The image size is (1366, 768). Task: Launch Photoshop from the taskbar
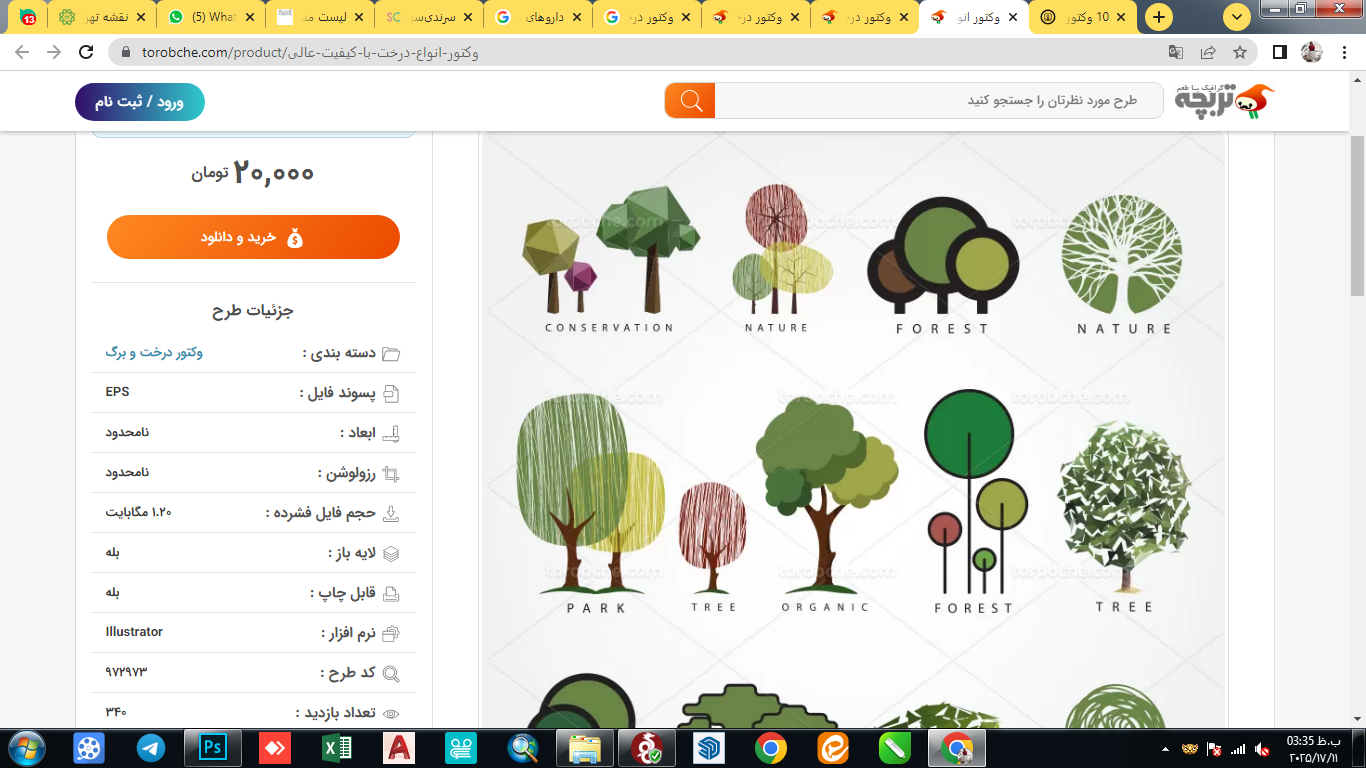coord(212,747)
